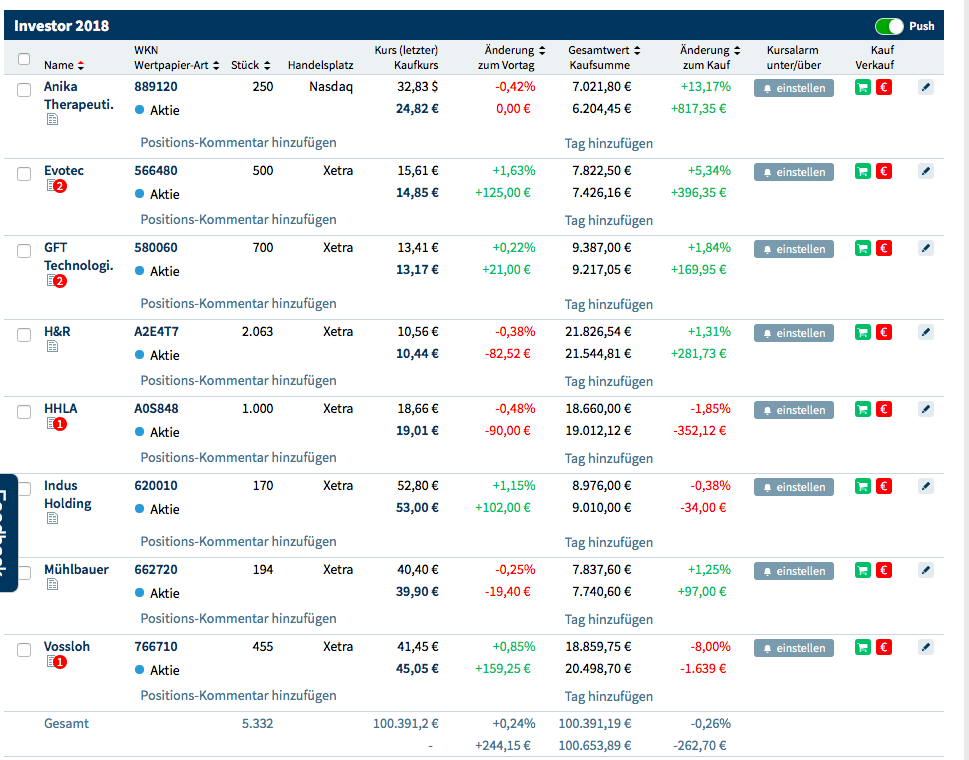Click Tag hinzufügen in the Evotec row
The width and height of the screenshot is (969, 760).
pyautogui.click(x=609, y=221)
